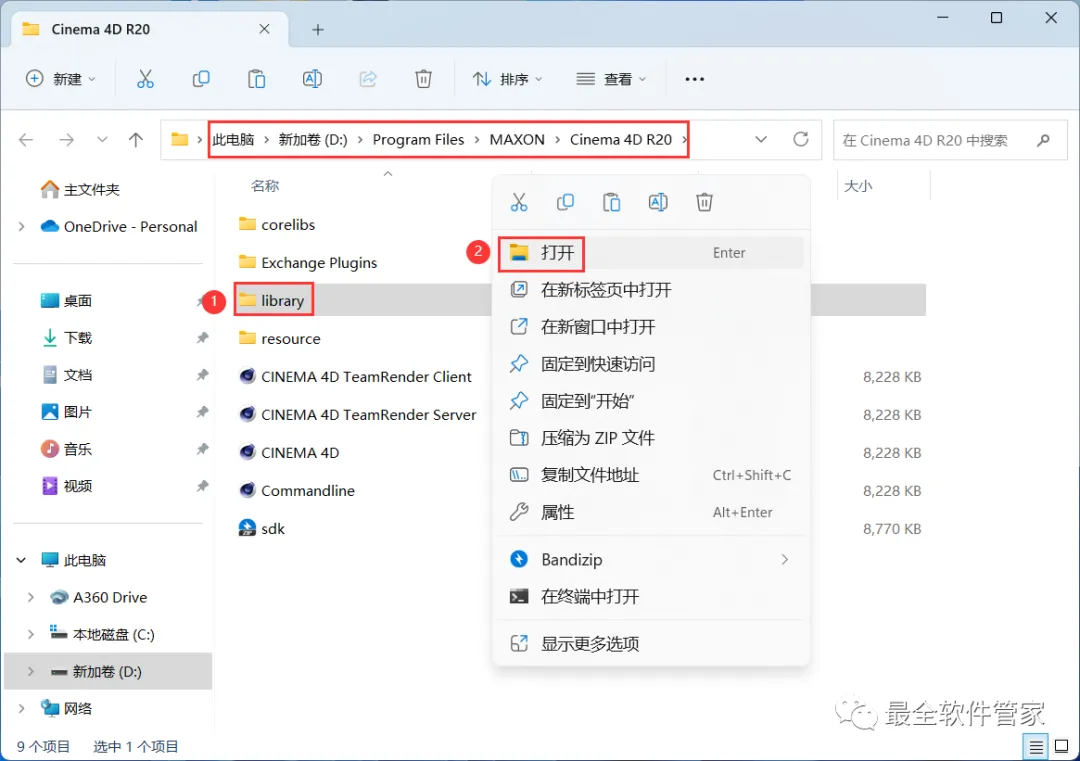The width and height of the screenshot is (1080, 761).
Task: Click the context menu Cut icon
Action: tap(519, 202)
